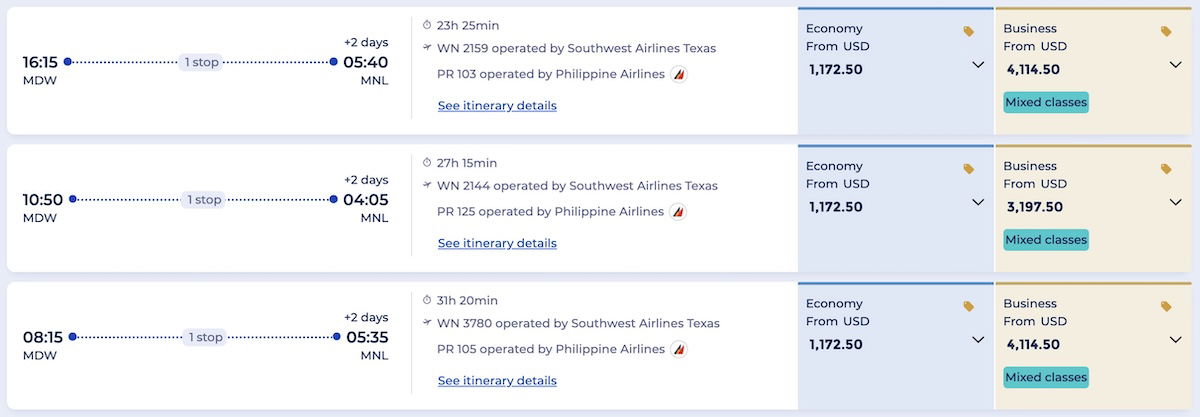Click the price tag icon on the 10:50 flight Economy fare
Image resolution: width=1200 pixels, height=417 pixels.
968,169
